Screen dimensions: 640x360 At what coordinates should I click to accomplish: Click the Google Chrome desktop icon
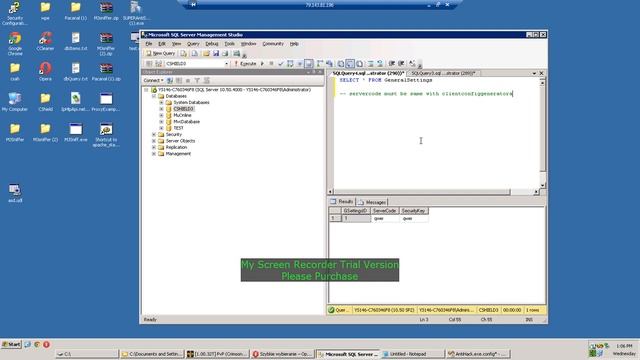15,44
